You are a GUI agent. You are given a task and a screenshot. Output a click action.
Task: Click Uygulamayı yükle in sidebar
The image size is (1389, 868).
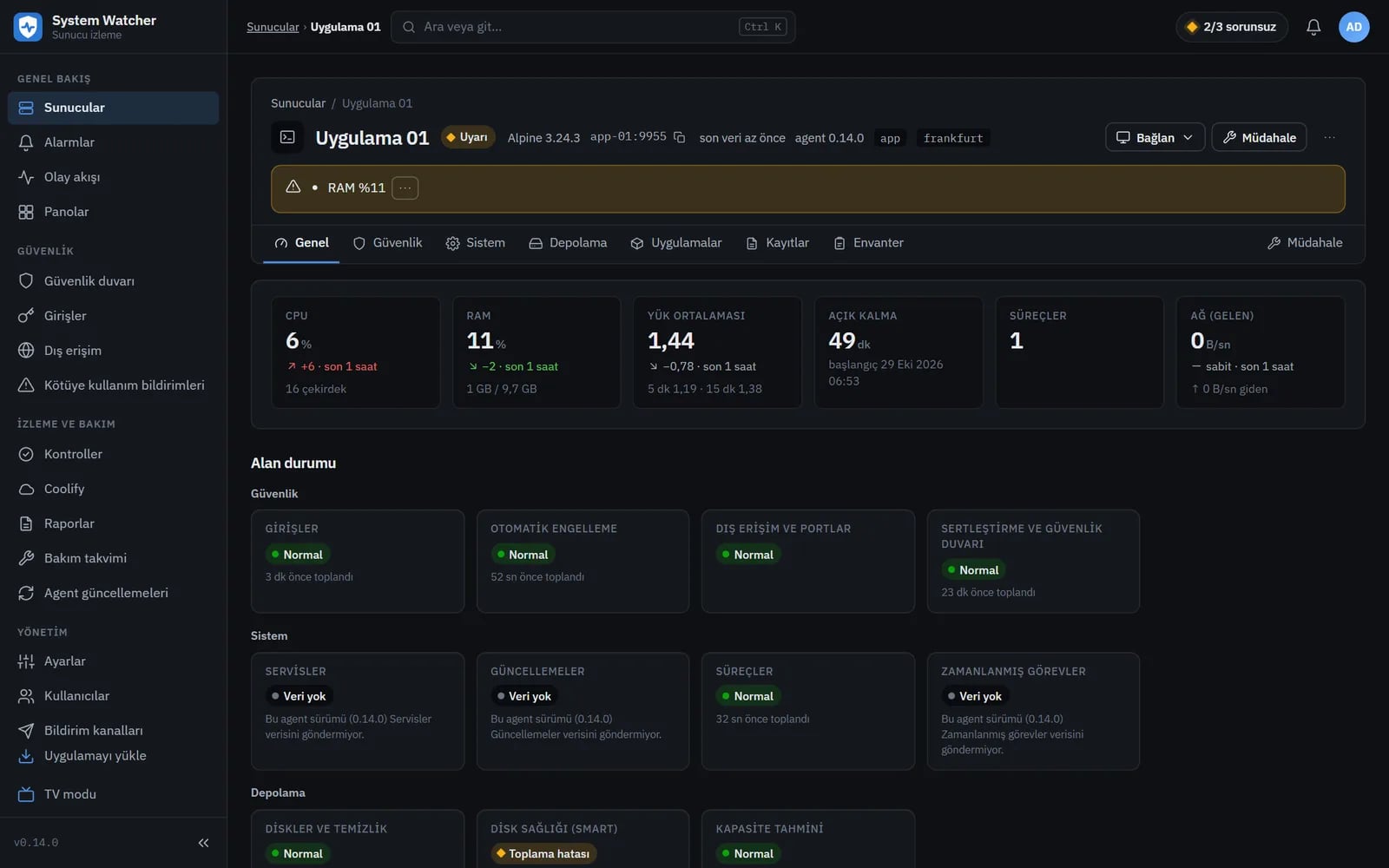tap(113, 756)
